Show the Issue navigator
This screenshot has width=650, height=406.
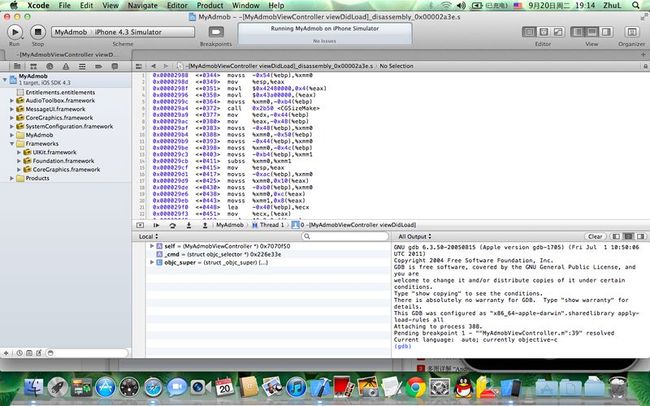[x=66, y=66]
